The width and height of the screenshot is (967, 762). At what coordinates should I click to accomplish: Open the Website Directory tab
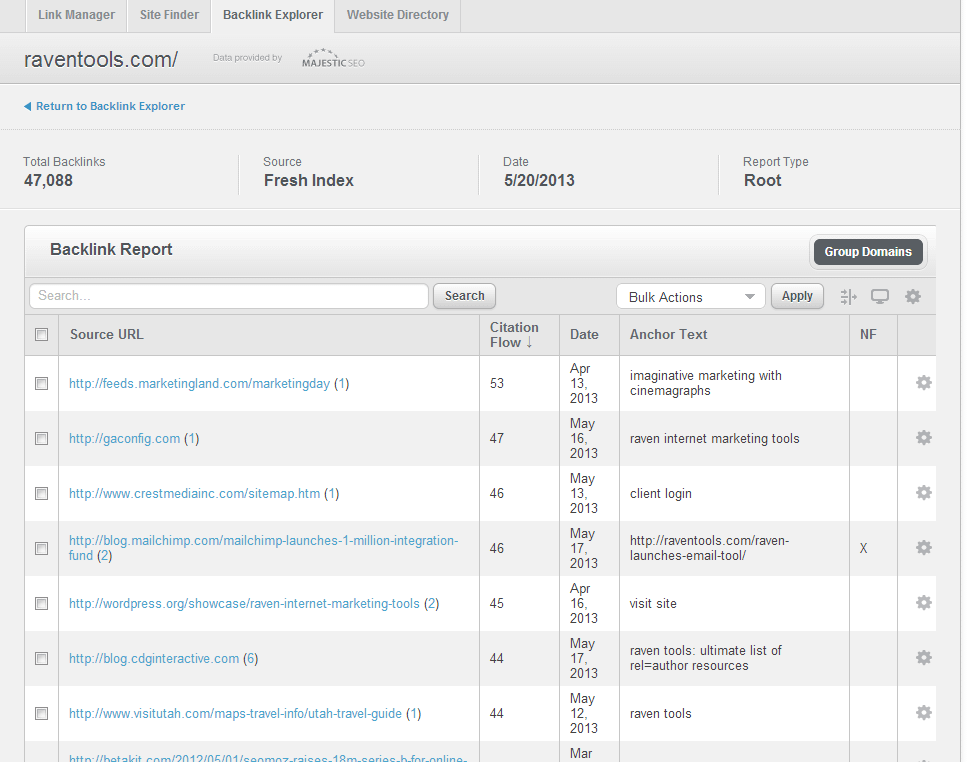[x=397, y=15]
